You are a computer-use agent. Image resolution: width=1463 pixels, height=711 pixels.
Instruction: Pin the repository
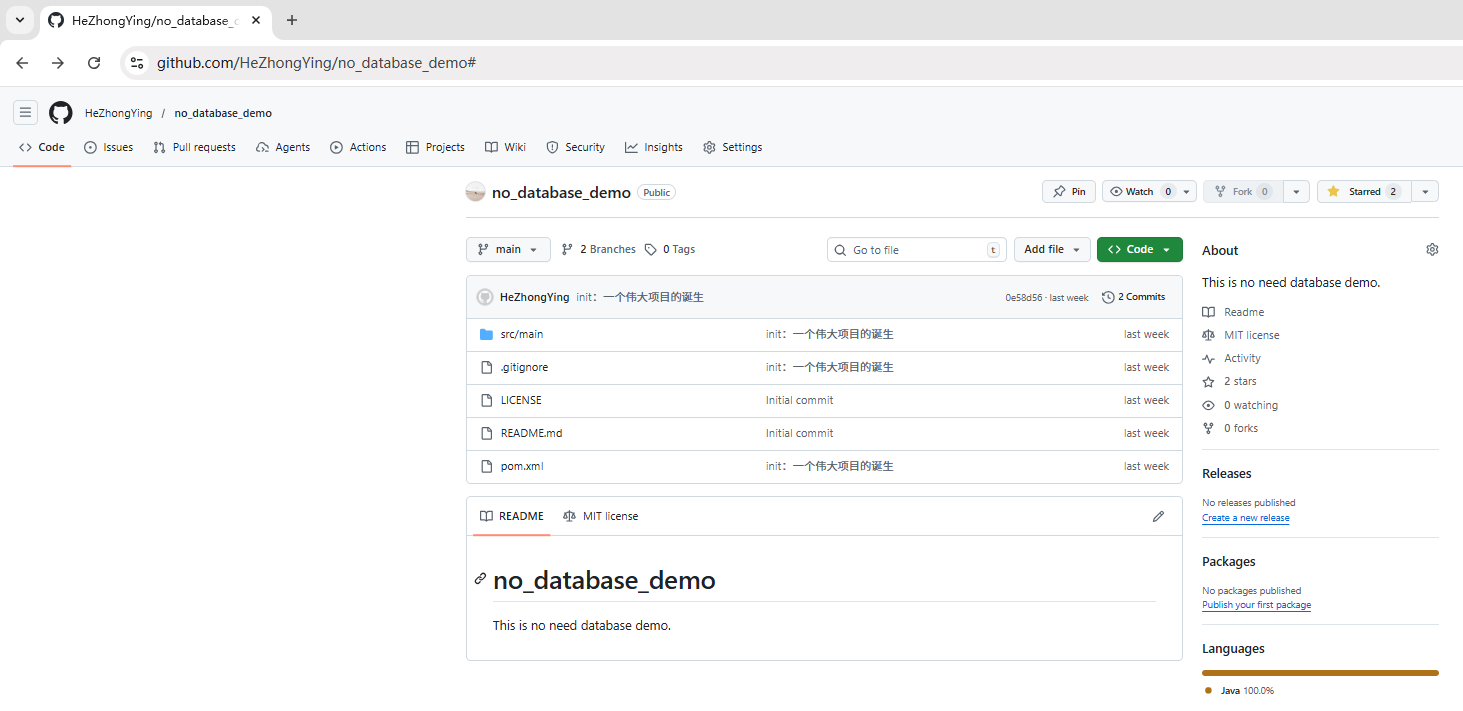1069,191
